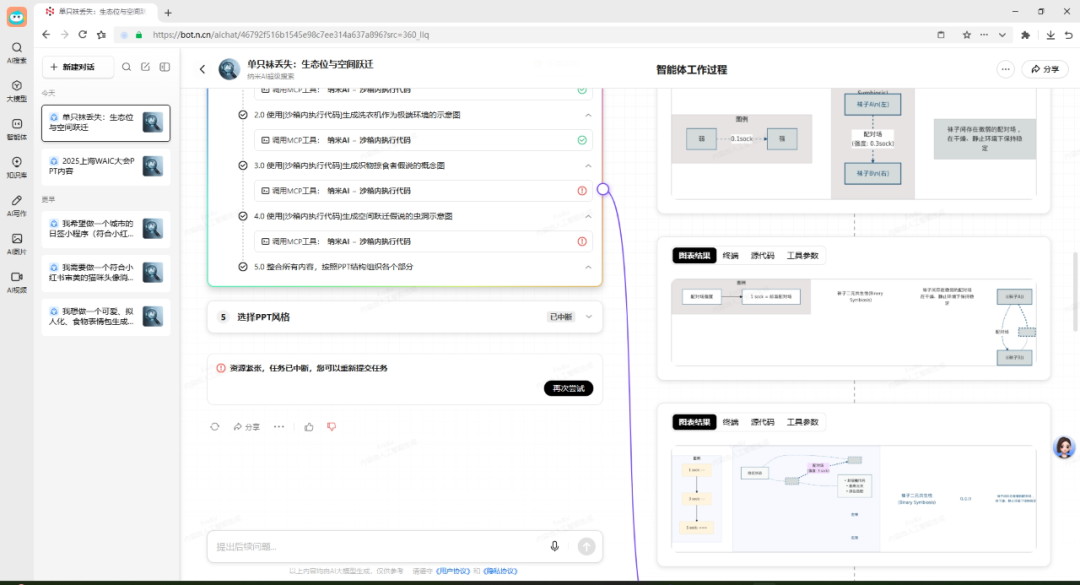
Task: Click the microphone voice input icon
Action: (555, 546)
